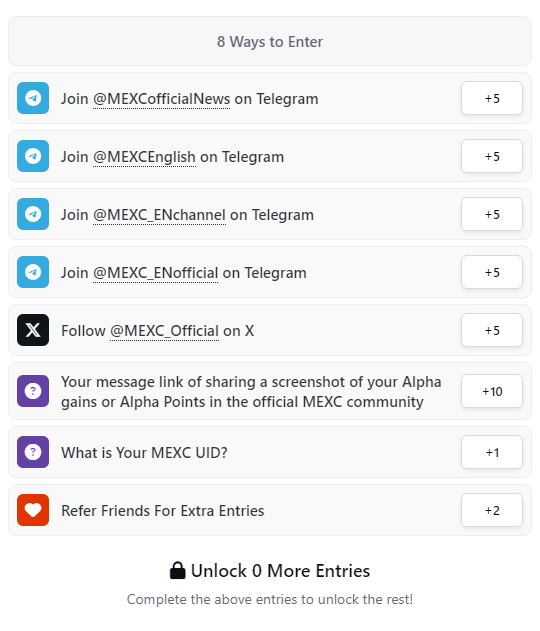Click the red heart referral icon

pos(33,510)
